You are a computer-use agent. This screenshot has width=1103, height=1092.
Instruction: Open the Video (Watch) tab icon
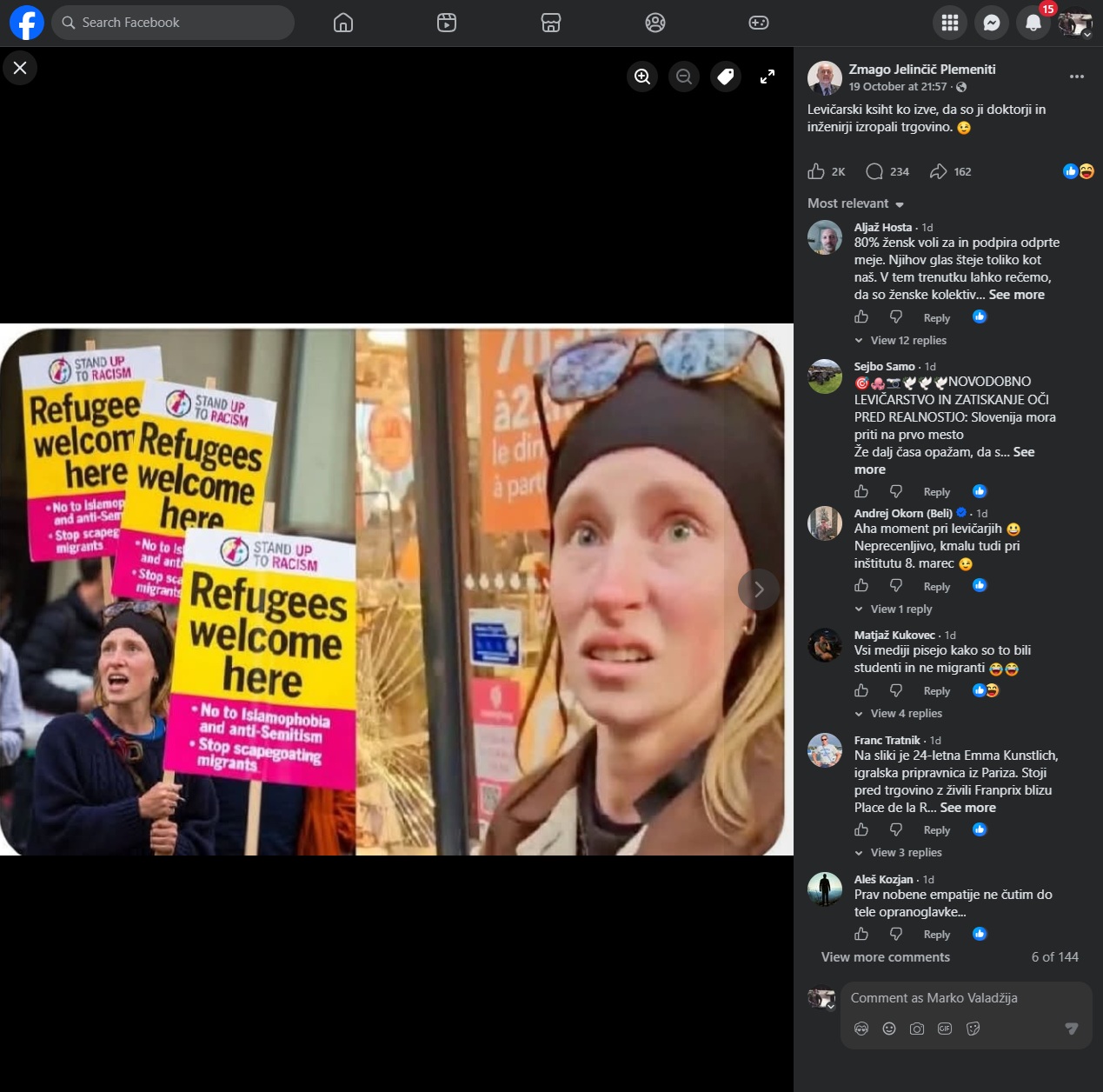[447, 23]
